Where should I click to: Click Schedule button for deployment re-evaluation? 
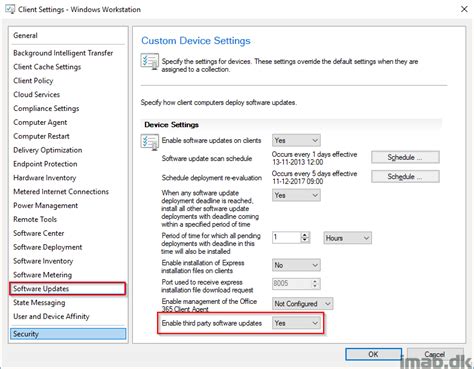405,177
